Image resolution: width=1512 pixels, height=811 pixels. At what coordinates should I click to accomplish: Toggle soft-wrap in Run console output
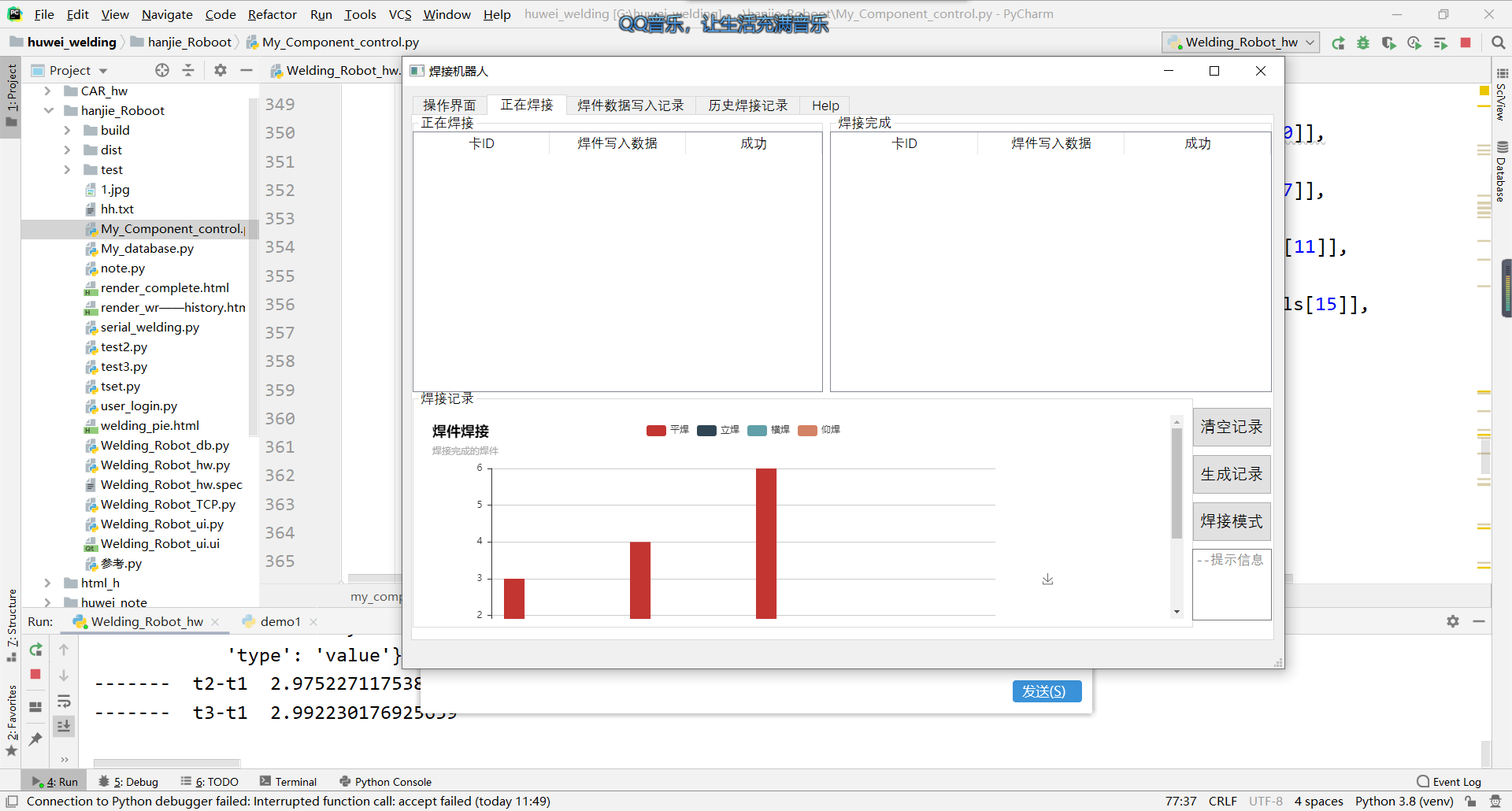[x=64, y=702]
